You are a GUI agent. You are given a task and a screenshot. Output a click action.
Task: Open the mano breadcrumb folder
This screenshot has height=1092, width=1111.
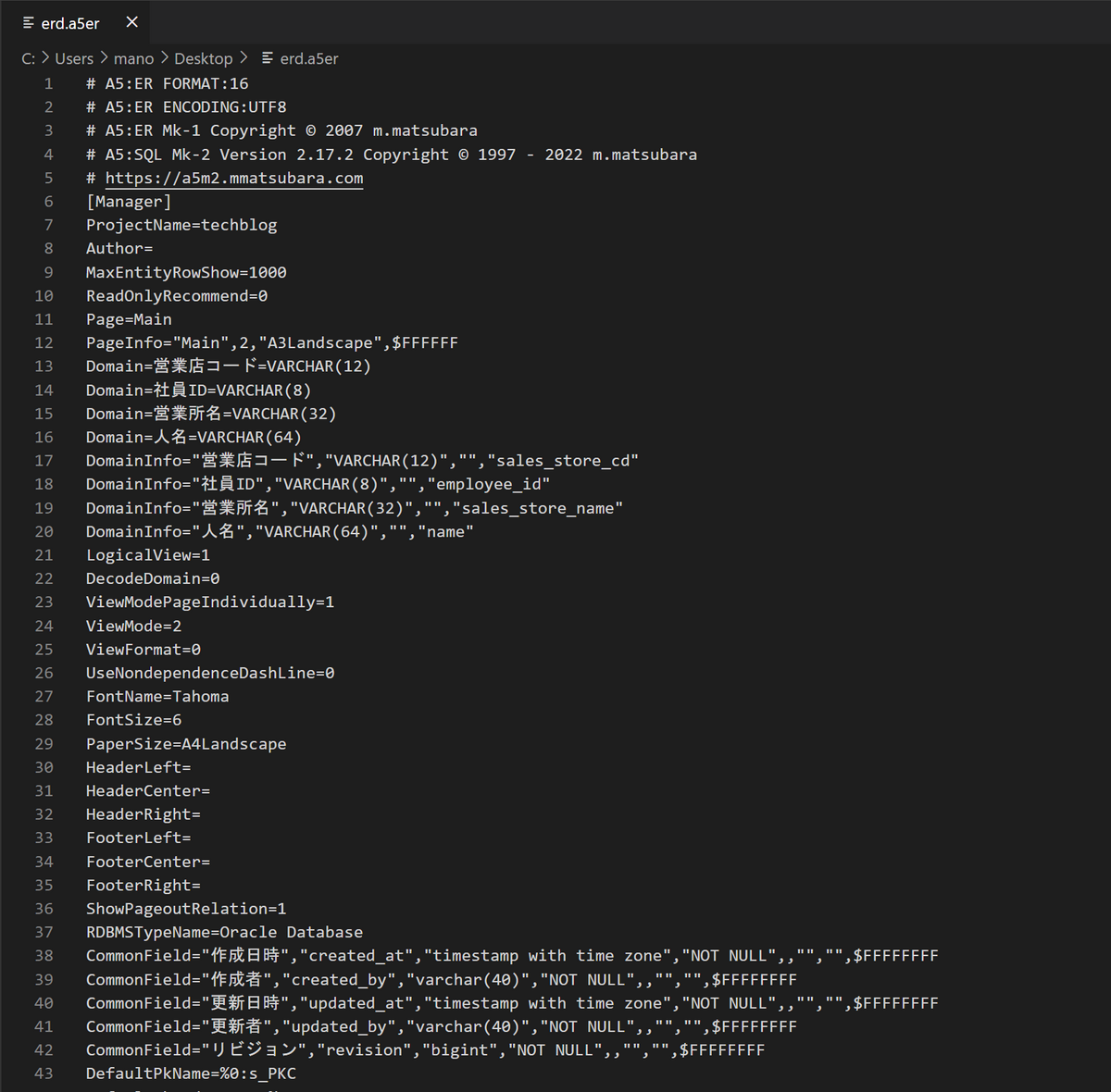[133, 58]
